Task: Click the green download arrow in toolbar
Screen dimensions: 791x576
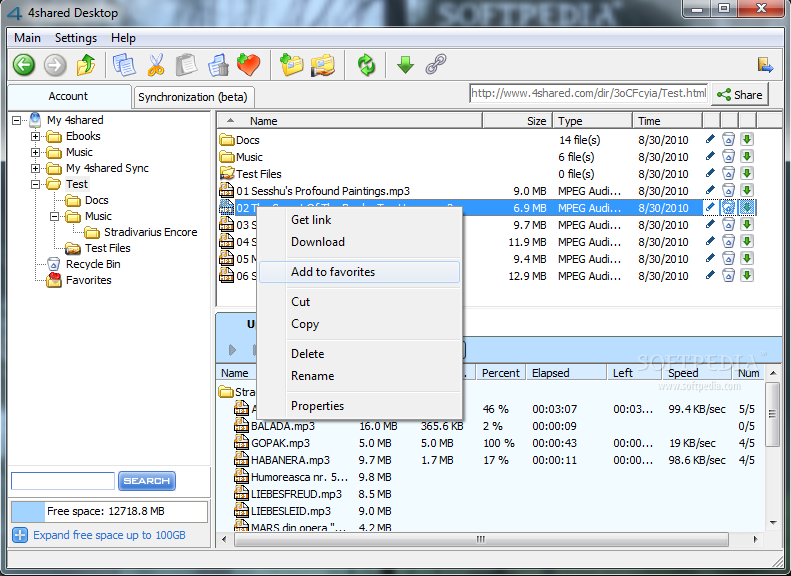Action: tap(405, 66)
